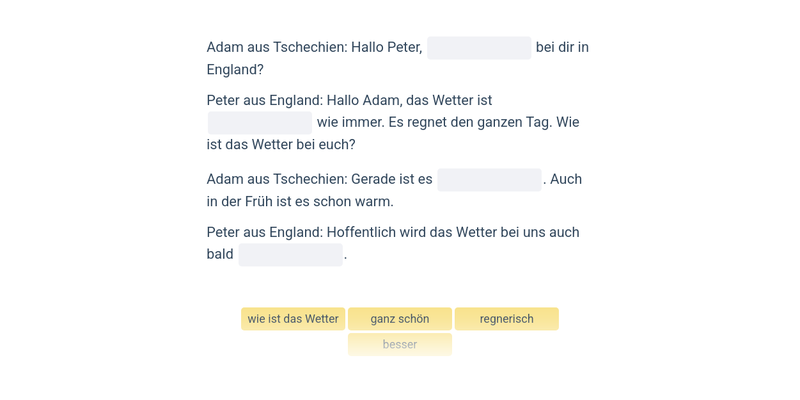The height and width of the screenshot is (400, 800).
Task: Click the words 'Gerade ist es' in Adam's reply
Action: pos(392,180)
